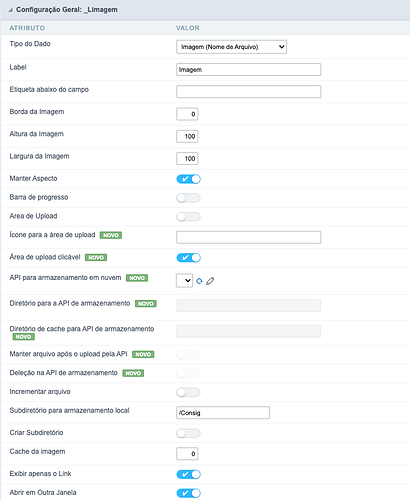Click the Etiqueta abaixo do campo field
Viewport: 410px width, 500px height.
coord(248,92)
